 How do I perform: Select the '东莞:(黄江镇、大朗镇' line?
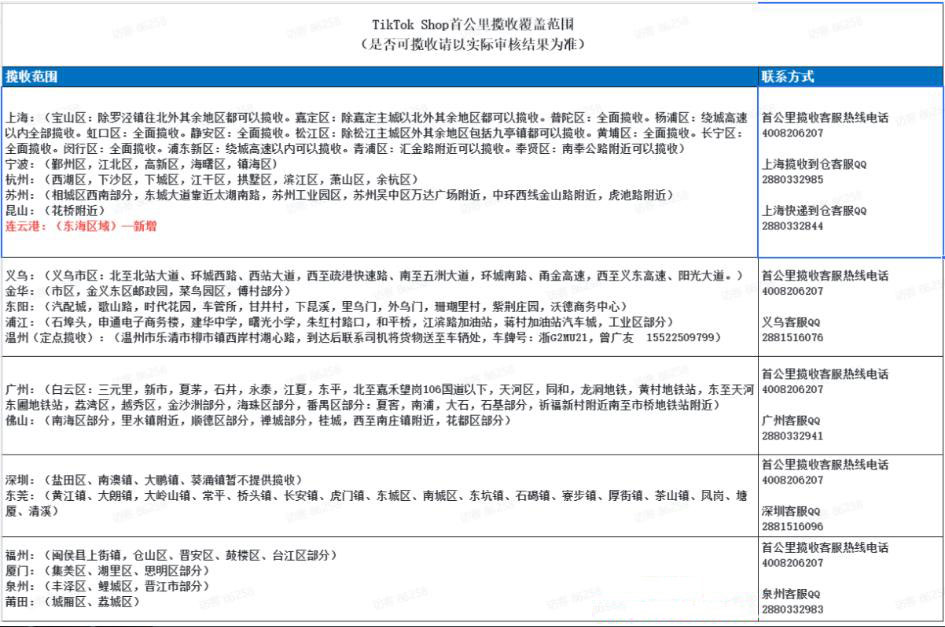pos(377,496)
